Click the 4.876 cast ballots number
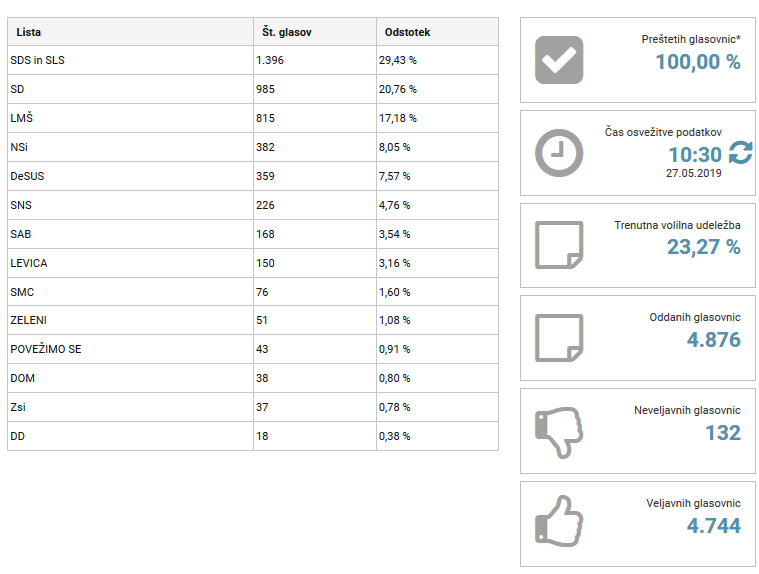 (713, 340)
